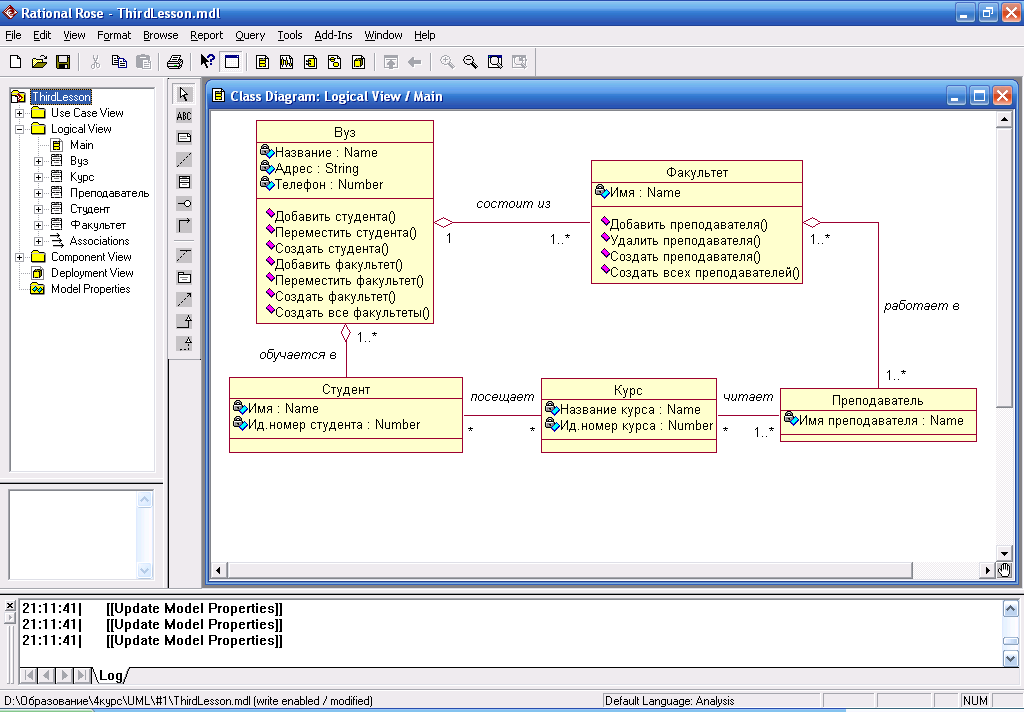Image resolution: width=1024 pixels, height=712 pixels.
Task: Select the Class tool in toolbox
Action: click(x=184, y=182)
